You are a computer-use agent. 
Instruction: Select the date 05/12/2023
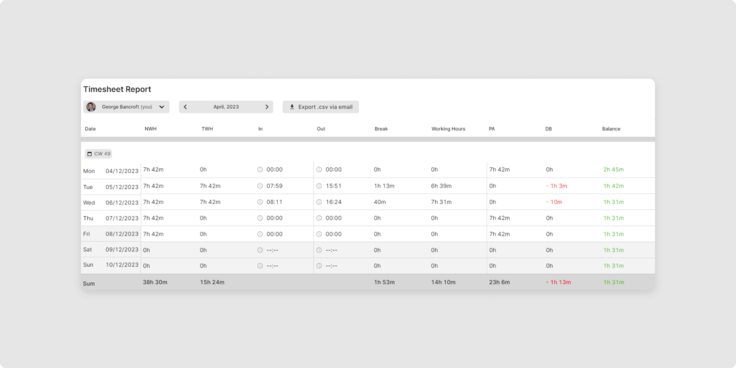(x=122, y=187)
